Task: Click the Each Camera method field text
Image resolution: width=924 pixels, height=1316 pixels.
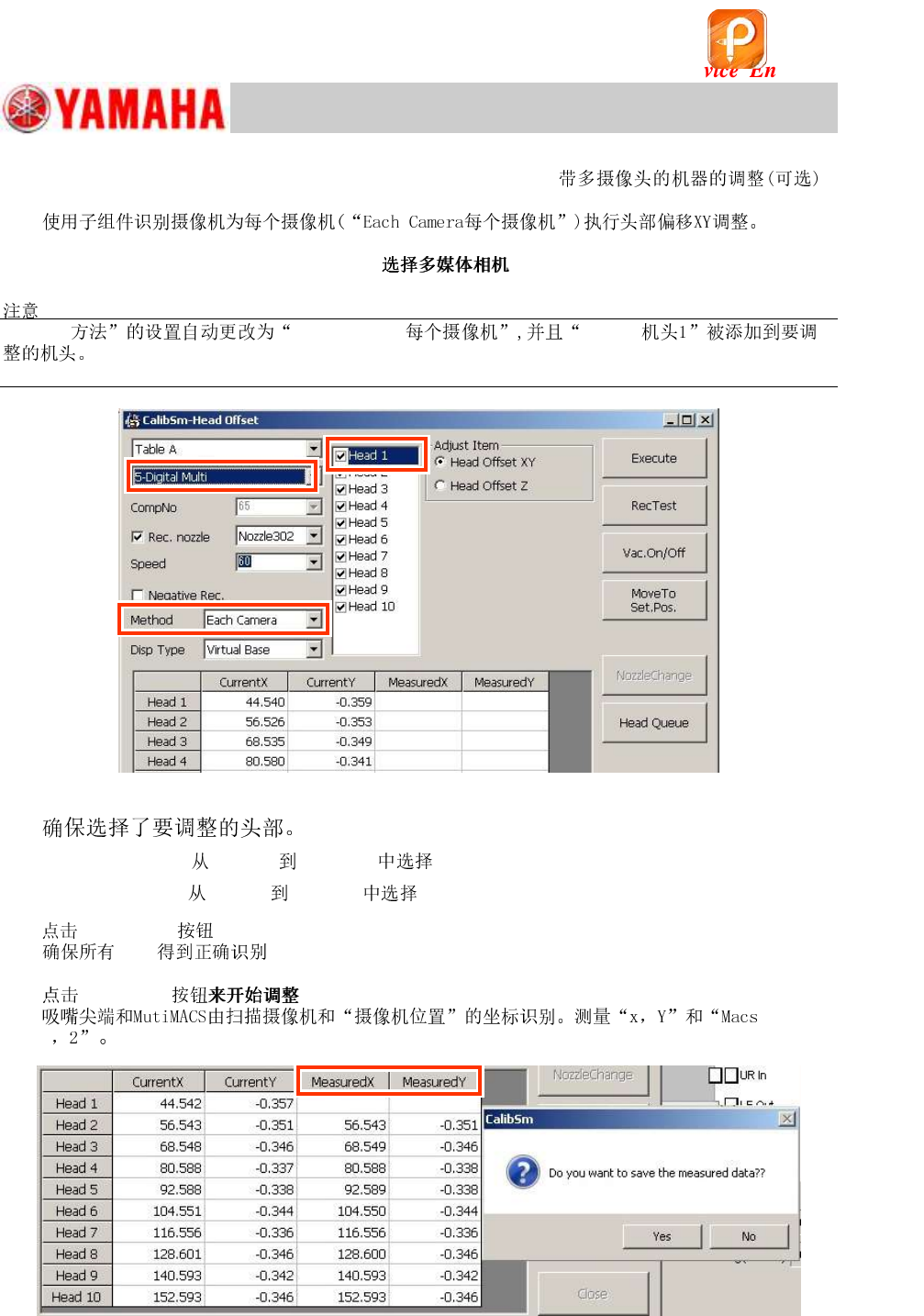Action: [241, 620]
